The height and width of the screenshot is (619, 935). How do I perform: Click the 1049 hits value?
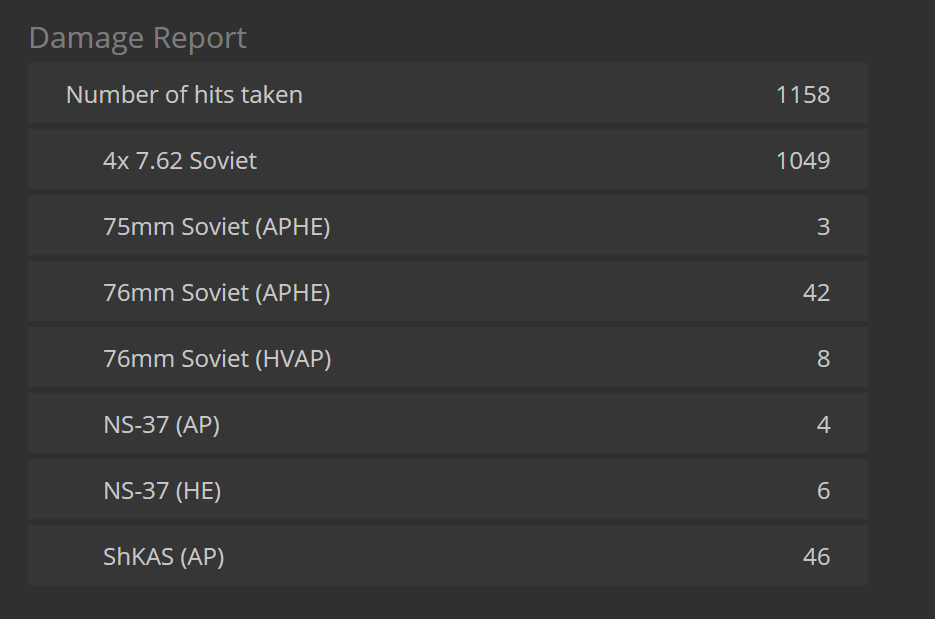(802, 161)
